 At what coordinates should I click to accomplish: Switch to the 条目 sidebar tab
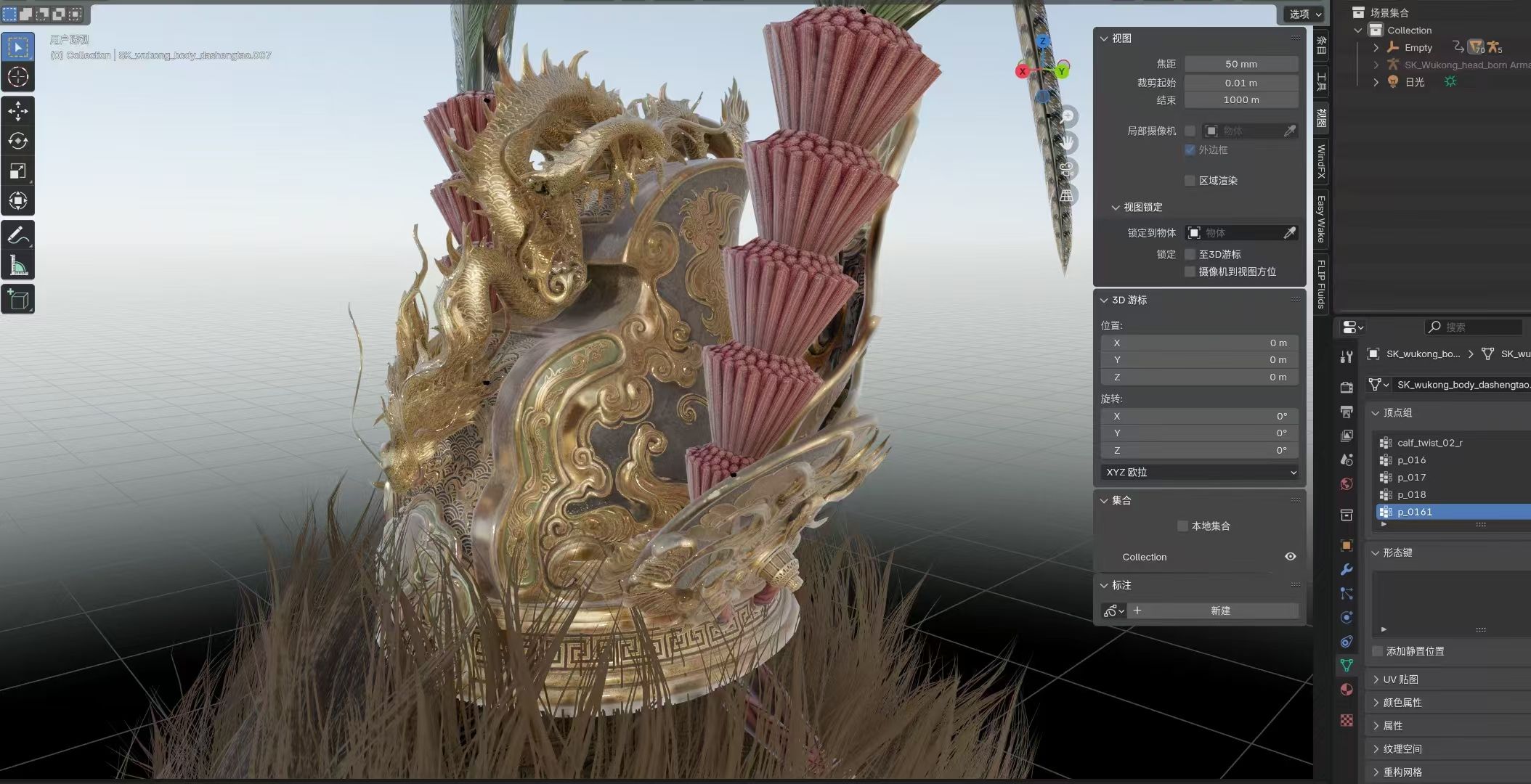pos(1321,44)
